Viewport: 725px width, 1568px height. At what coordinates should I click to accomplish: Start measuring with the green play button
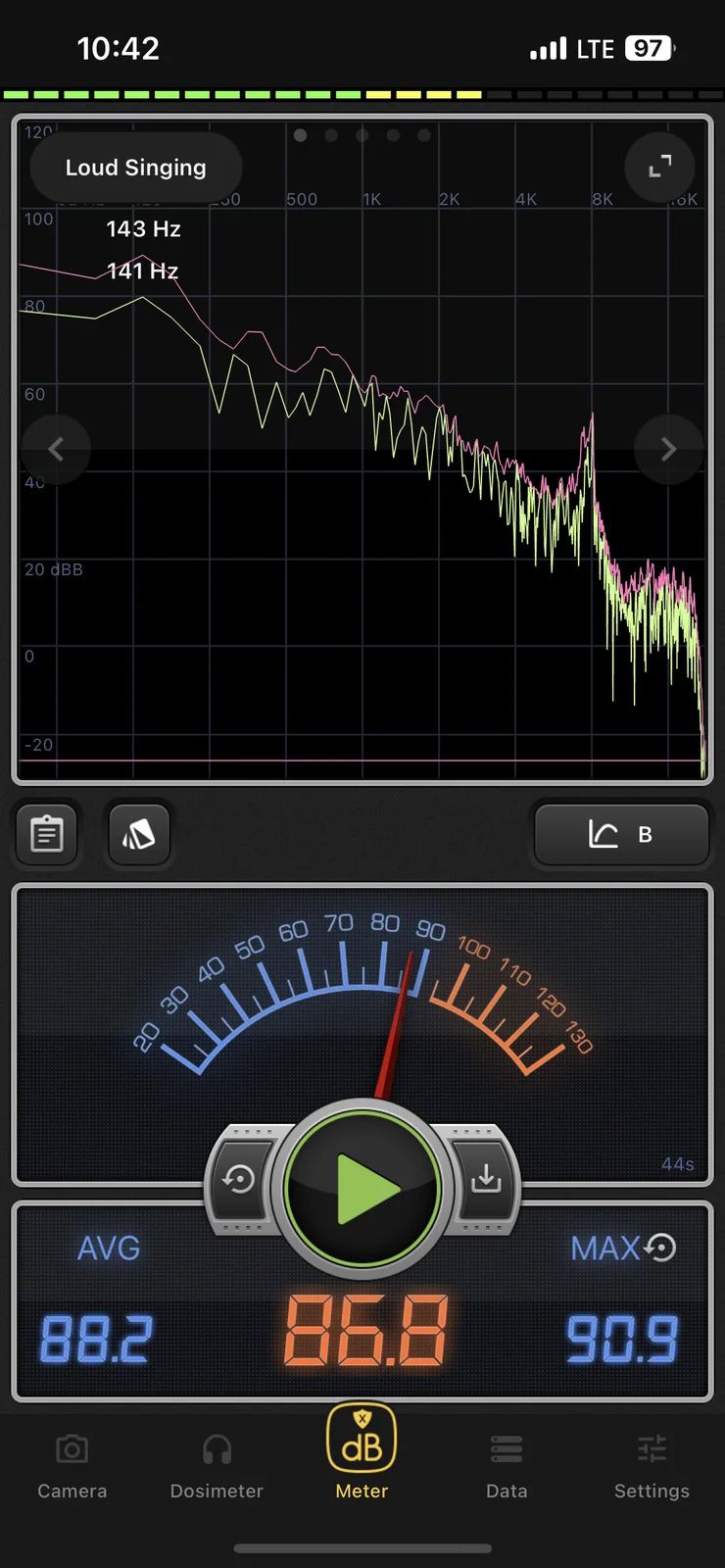pos(362,1189)
